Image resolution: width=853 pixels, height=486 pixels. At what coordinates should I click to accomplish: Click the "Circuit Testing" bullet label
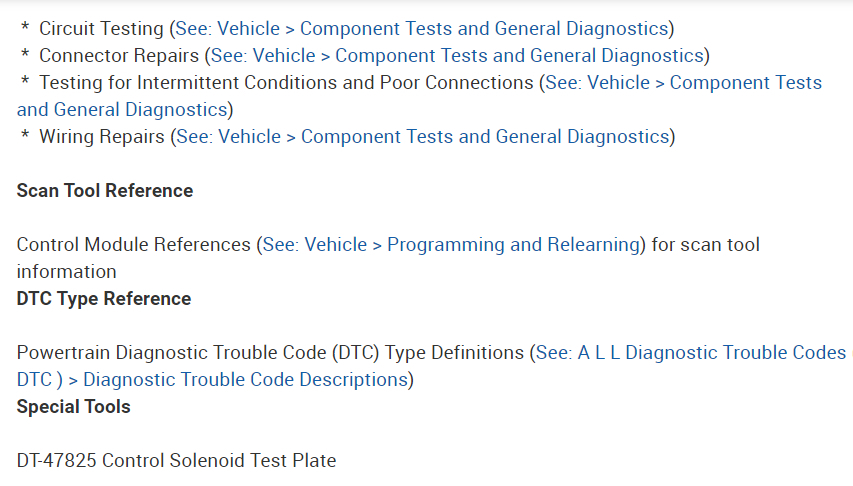[102, 28]
